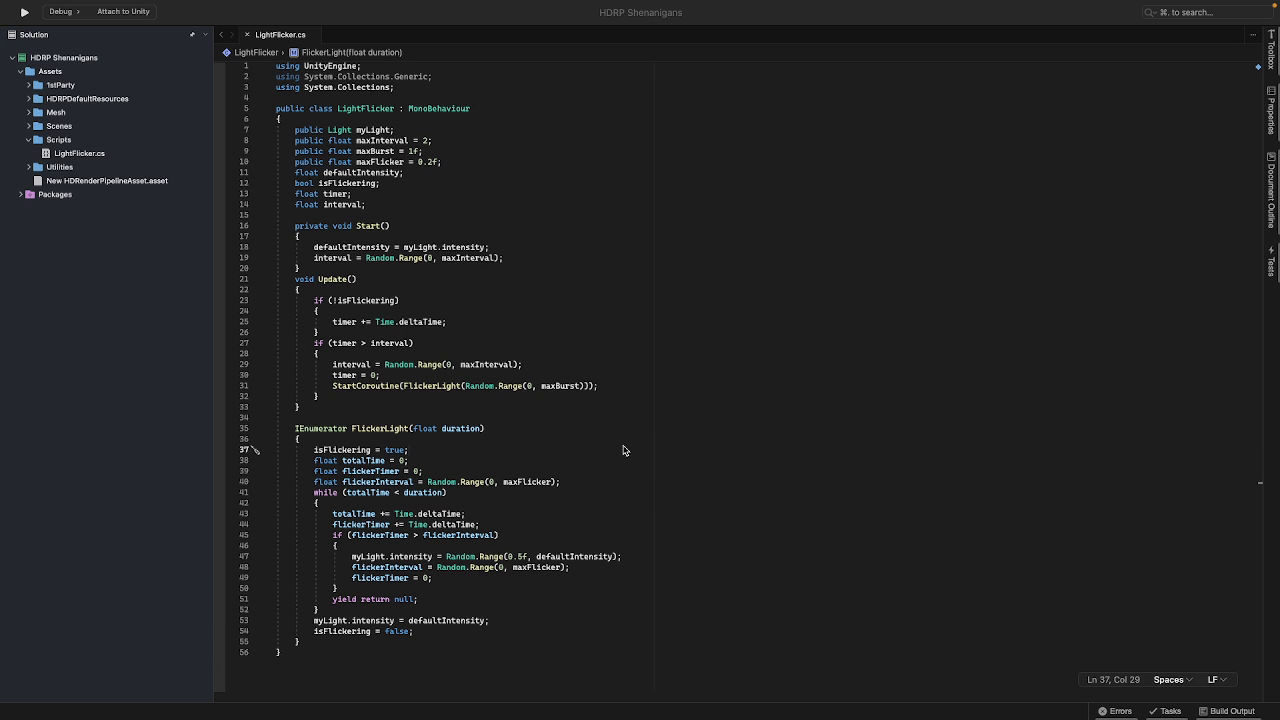Image resolution: width=1280 pixels, height=720 pixels.
Task: Click Attach to Unity target
Action: [x=123, y=12]
